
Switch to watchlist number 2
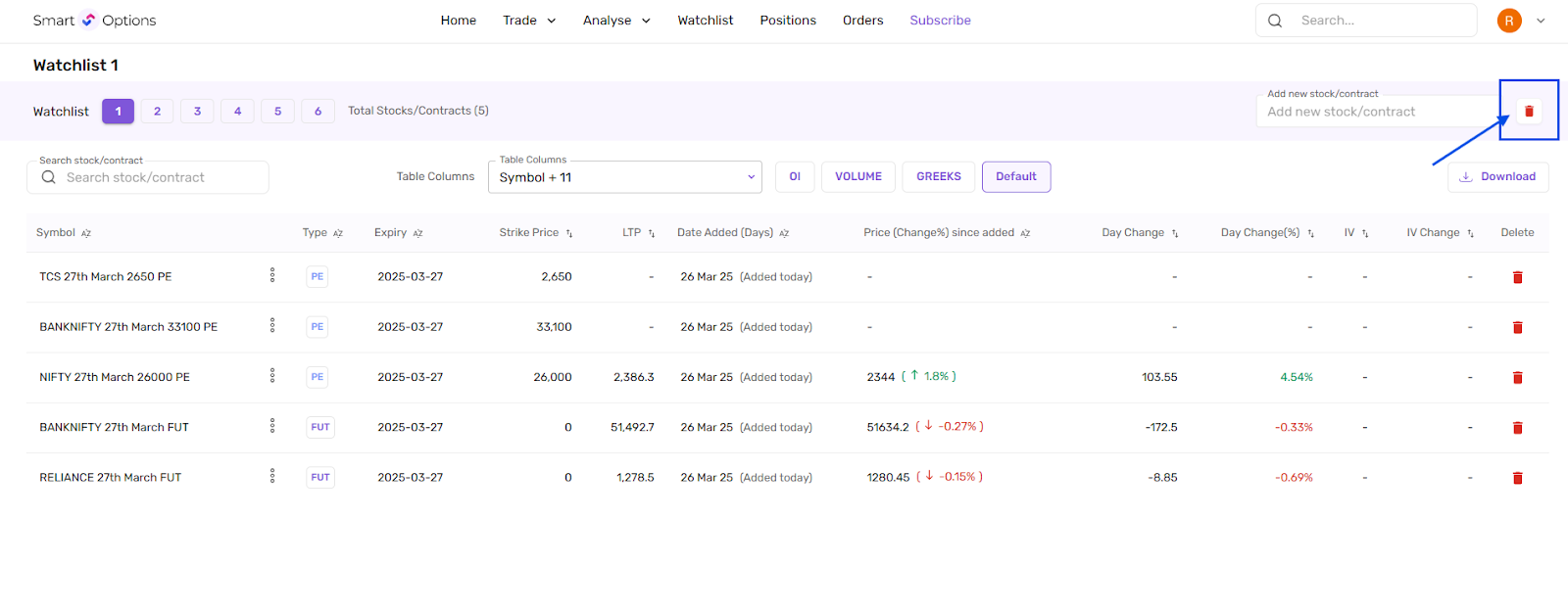pos(157,112)
